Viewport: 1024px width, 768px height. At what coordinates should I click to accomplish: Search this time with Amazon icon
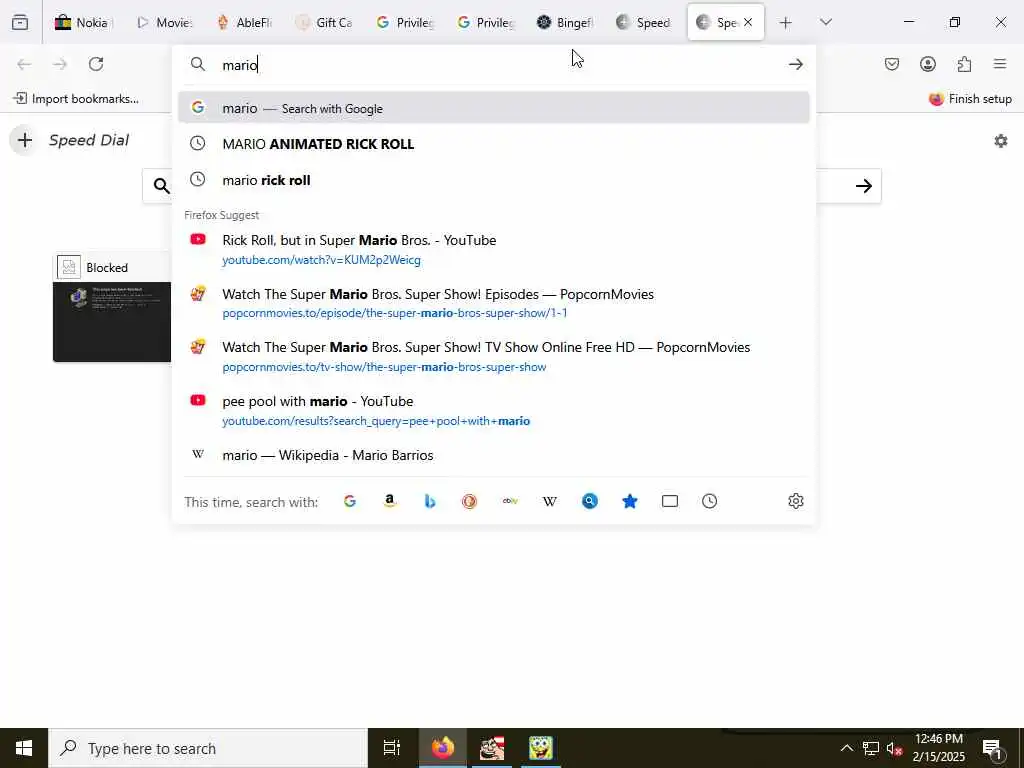click(x=390, y=502)
